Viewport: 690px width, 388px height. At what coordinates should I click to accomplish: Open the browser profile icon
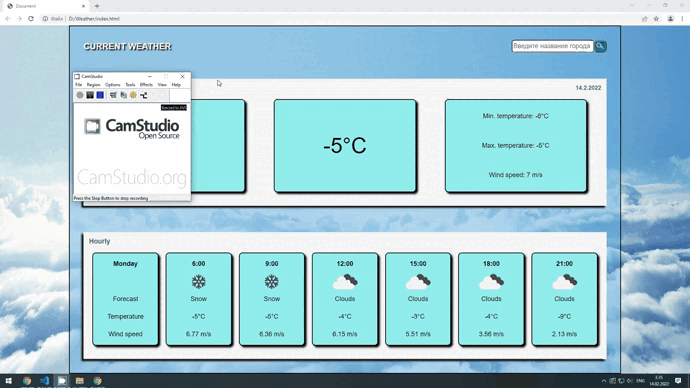[x=670, y=19]
